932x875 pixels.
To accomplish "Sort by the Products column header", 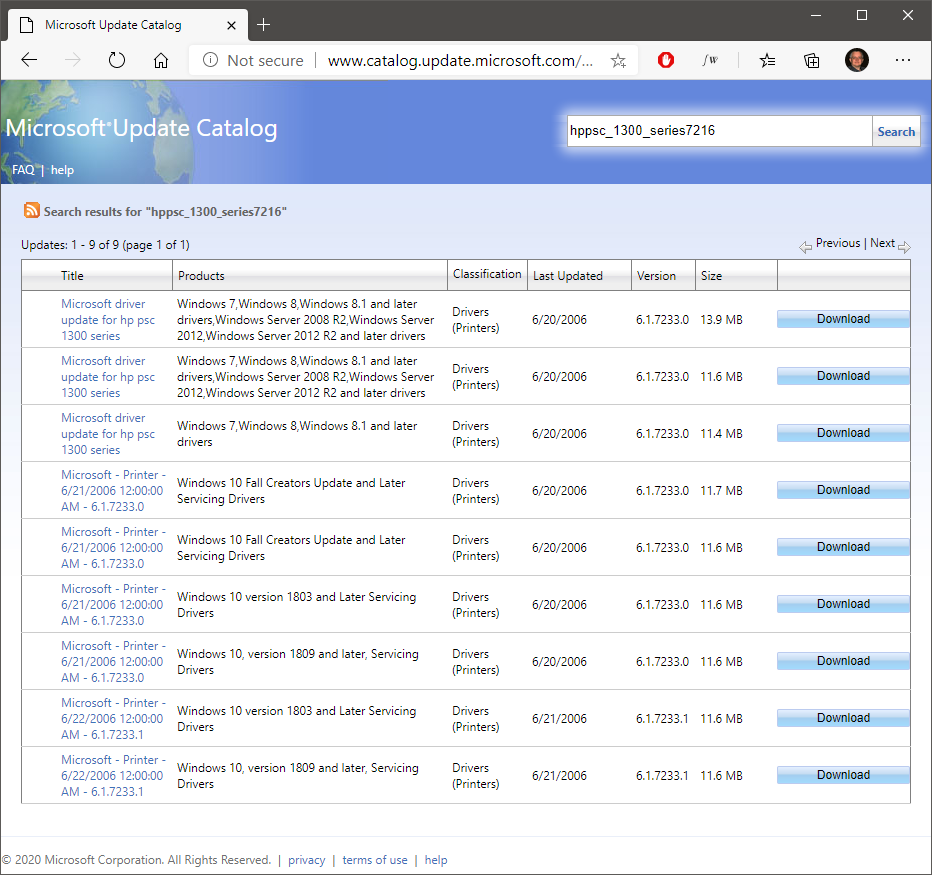I will point(201,276).
